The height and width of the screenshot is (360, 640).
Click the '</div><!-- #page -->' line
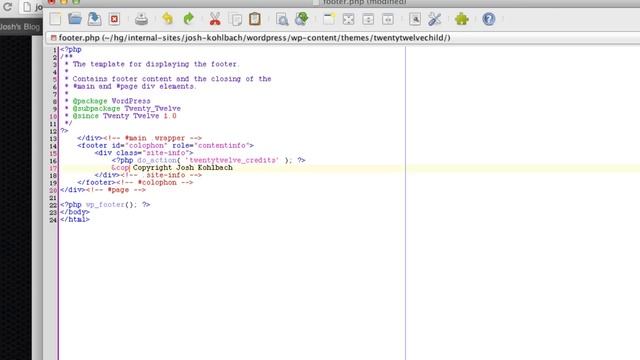pyautogui.click(x=103, y=190)
